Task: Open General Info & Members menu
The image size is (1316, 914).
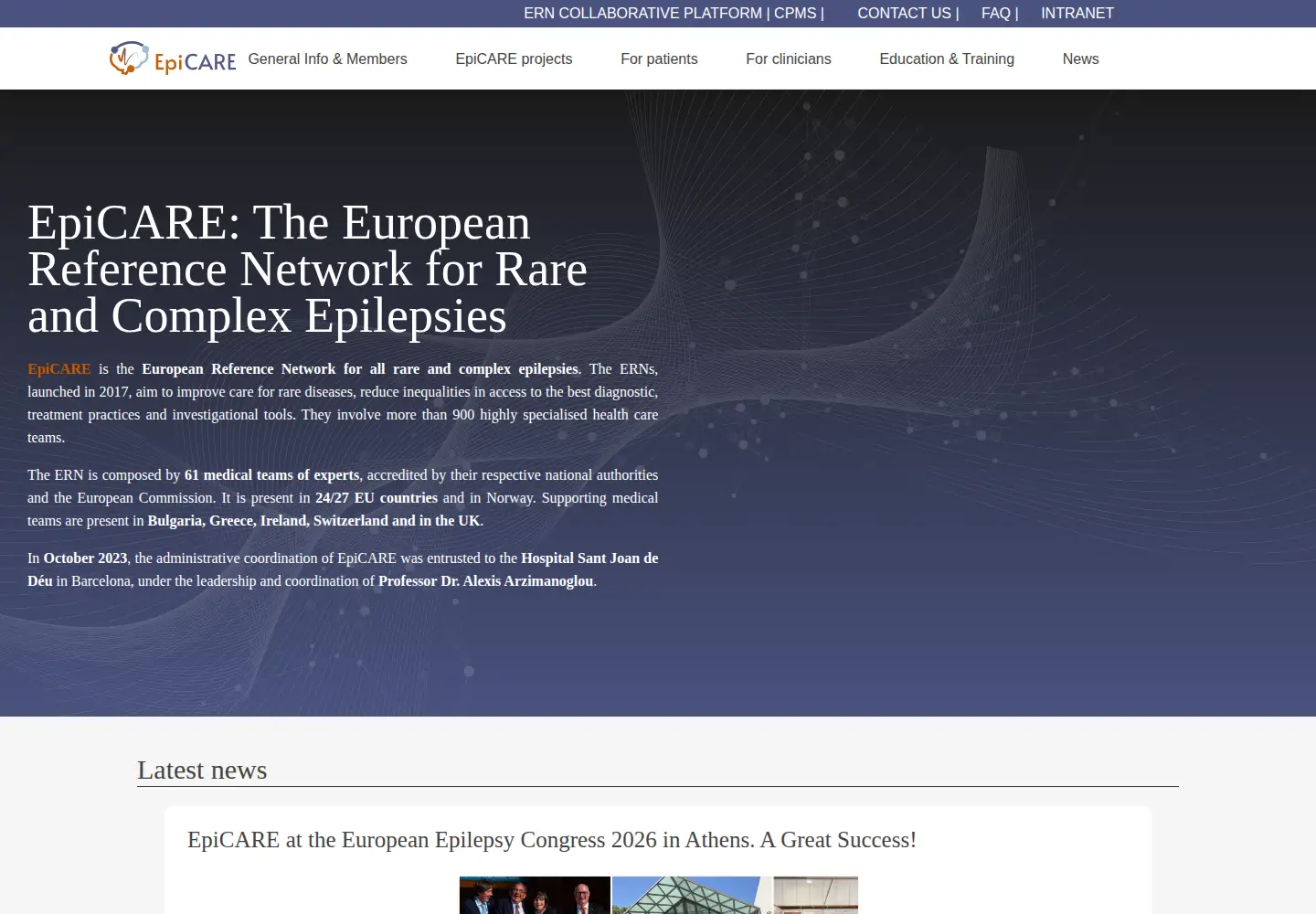Action: (x=328, y=58)
